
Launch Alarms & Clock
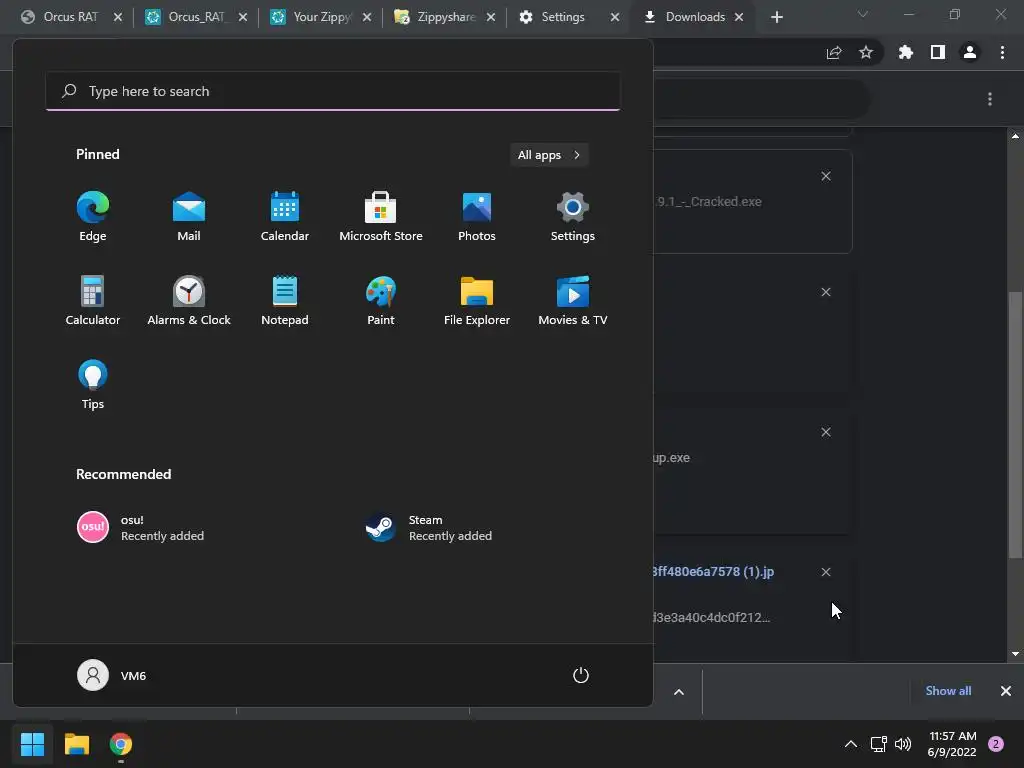coord(189,301)
